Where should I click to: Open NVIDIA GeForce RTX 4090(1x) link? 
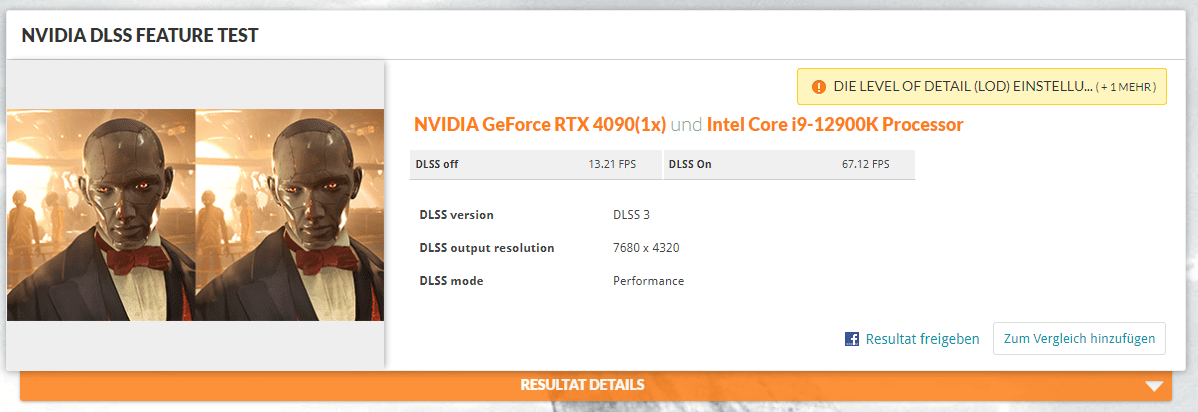[x=540, y=124]
